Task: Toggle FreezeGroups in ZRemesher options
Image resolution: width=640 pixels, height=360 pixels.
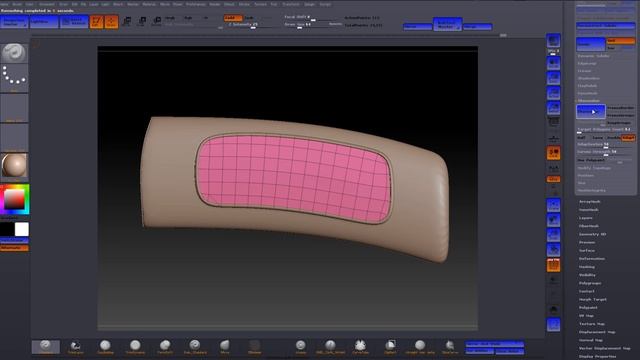Action: [x=620, y=115]
